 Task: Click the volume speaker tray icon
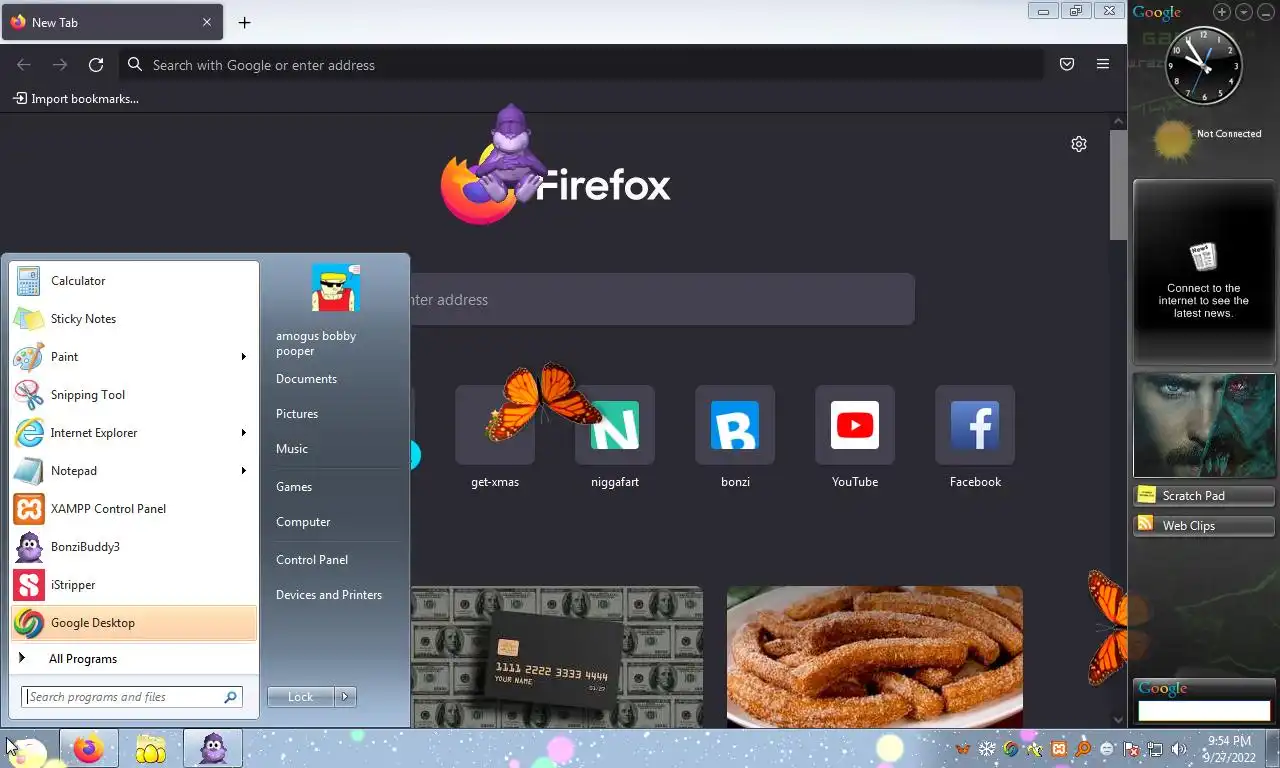(1179, 749)
